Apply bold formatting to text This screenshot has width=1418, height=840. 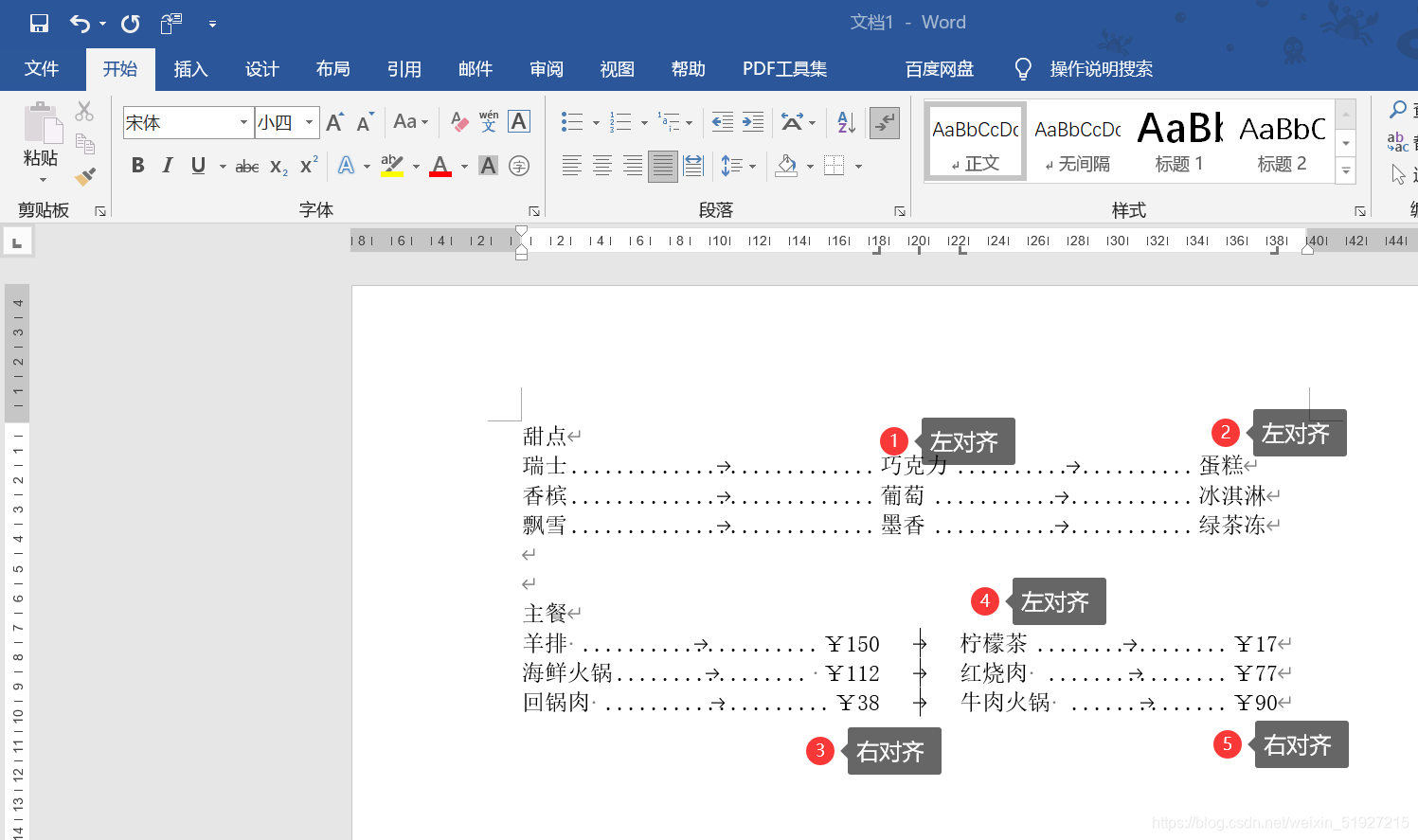pos(137,166)
